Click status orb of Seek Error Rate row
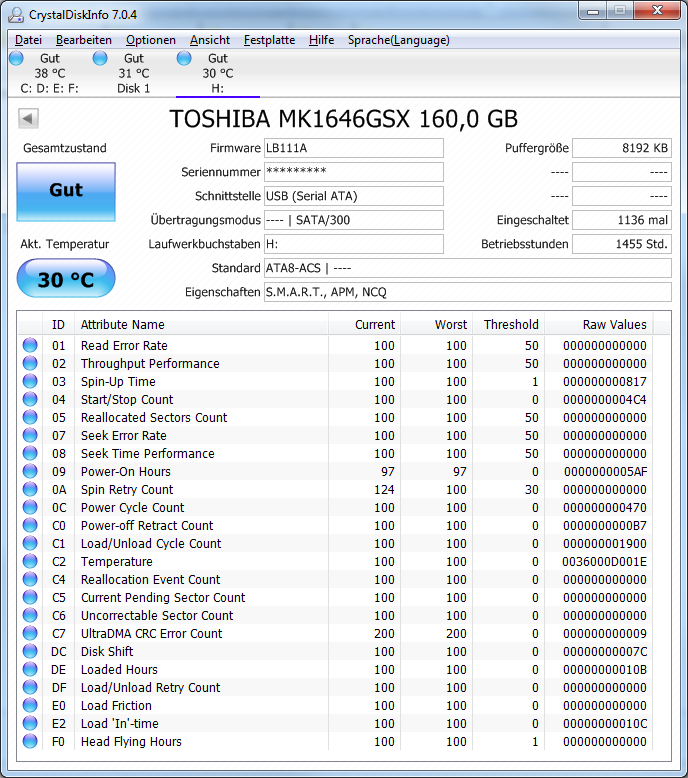This screenshot has width=688, height=778. (x=30, y=435)
